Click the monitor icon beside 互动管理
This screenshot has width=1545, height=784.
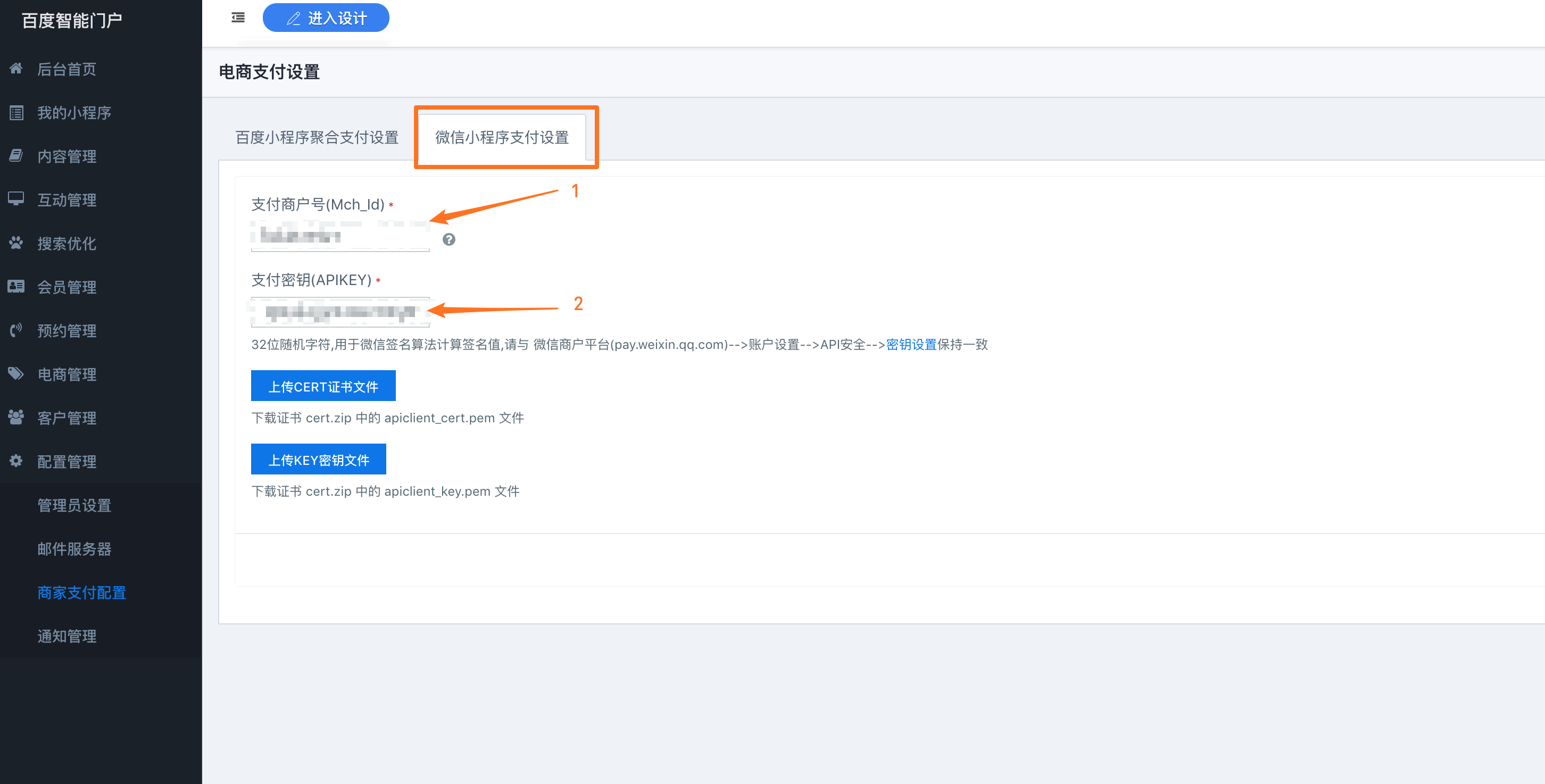click(16, 199)
